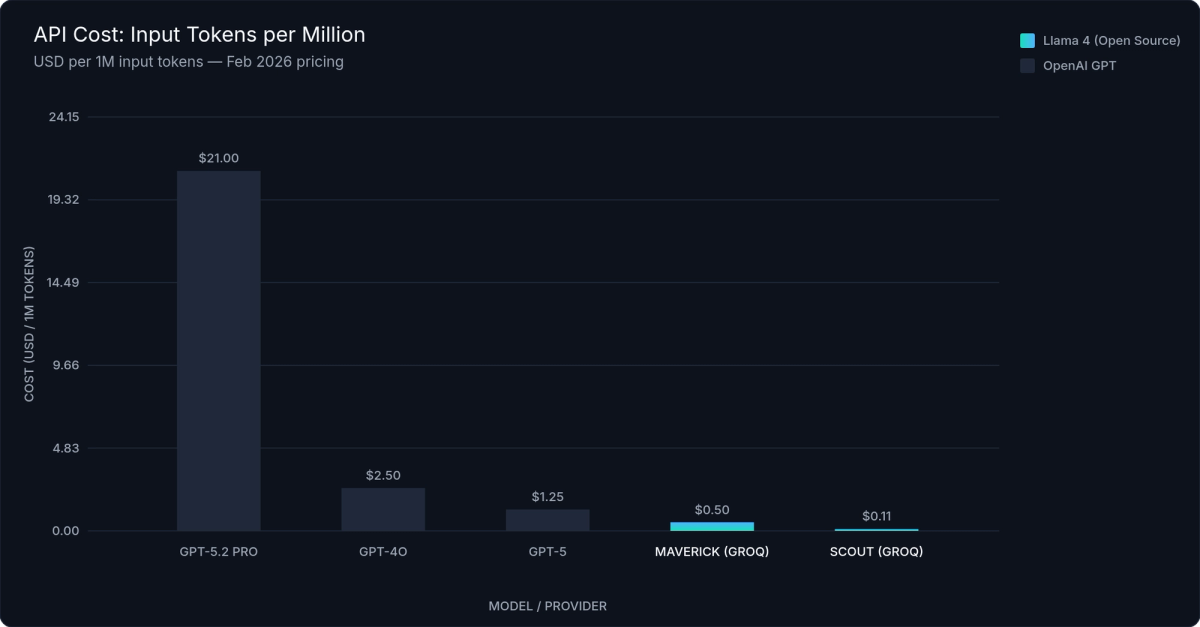This screenshot has width=1200, height=627.
Task: Select the GPT-4O bar
Action: pos(383,510)
